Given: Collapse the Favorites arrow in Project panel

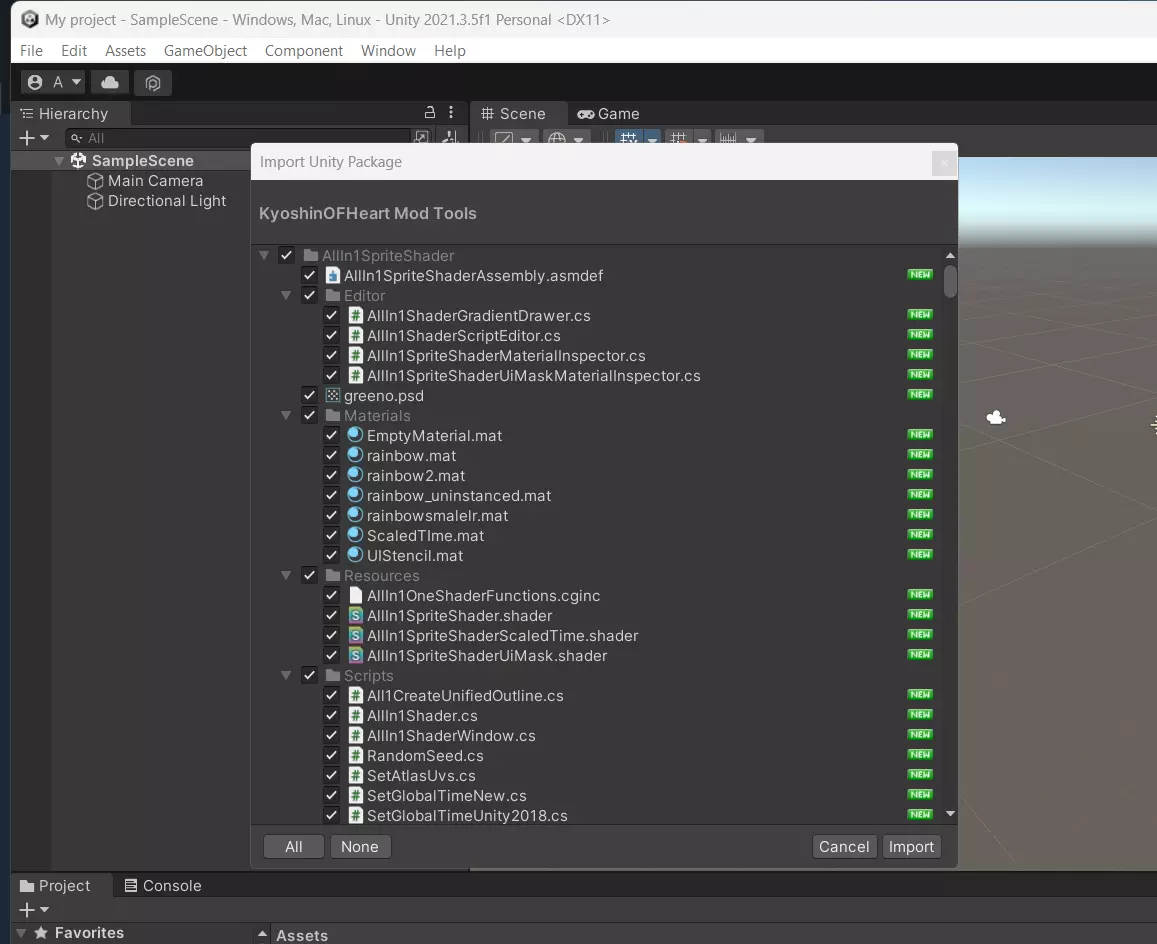Looking at the screenshot, I should 21,933.
